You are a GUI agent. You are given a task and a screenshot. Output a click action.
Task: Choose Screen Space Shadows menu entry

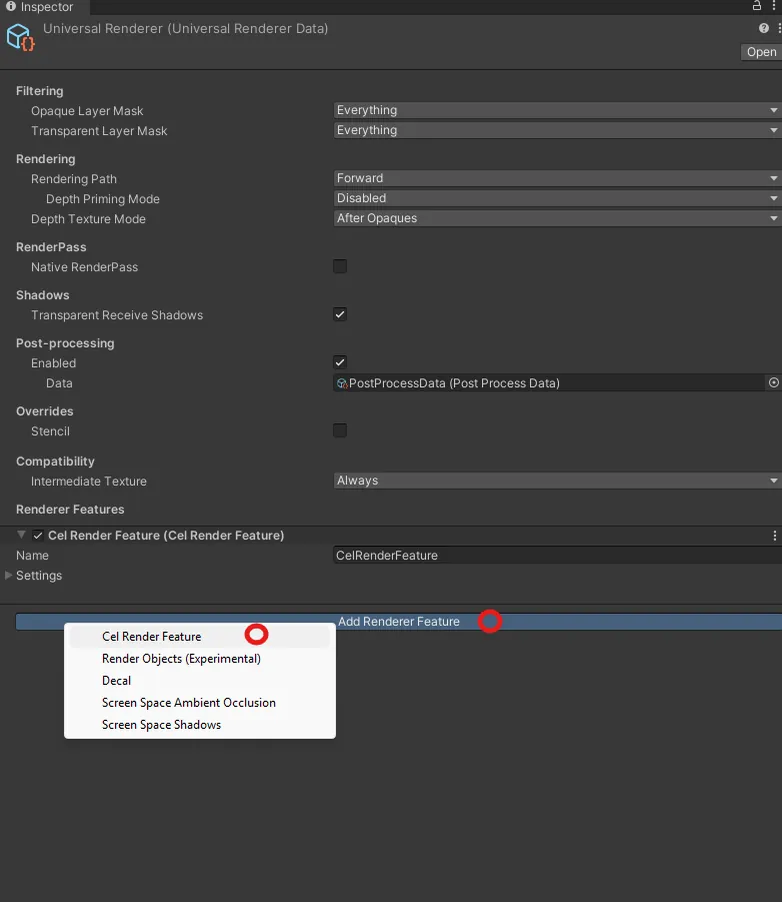(199, 725)
